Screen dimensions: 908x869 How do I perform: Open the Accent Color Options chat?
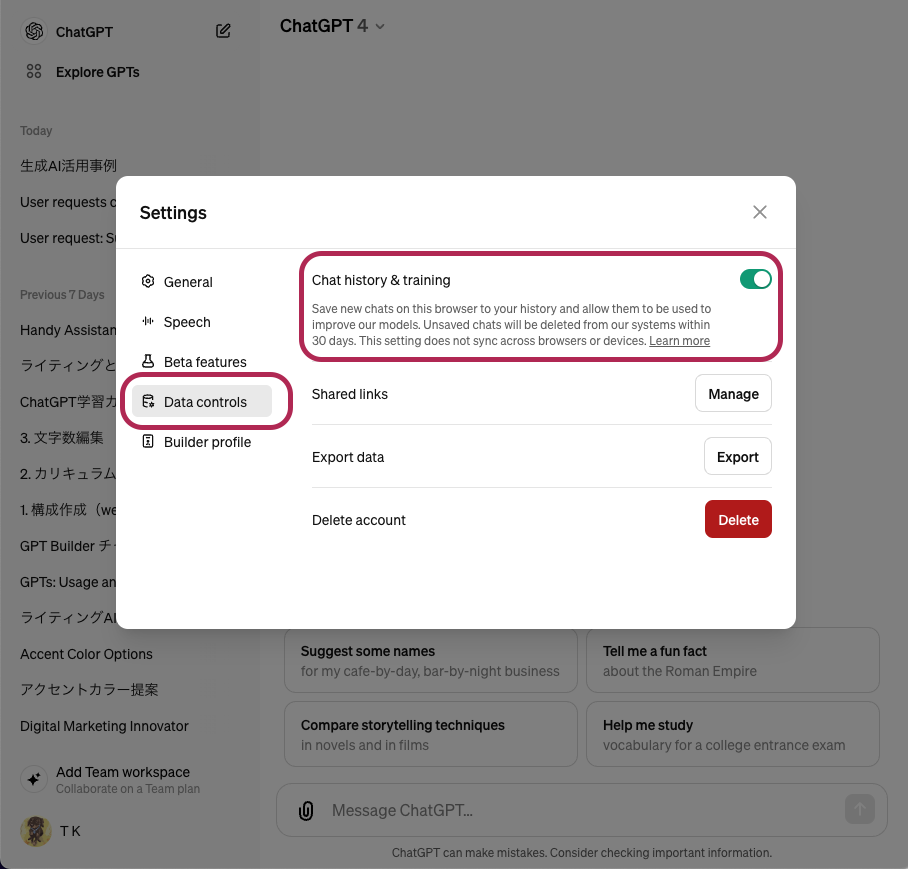(x=86, y=654)
